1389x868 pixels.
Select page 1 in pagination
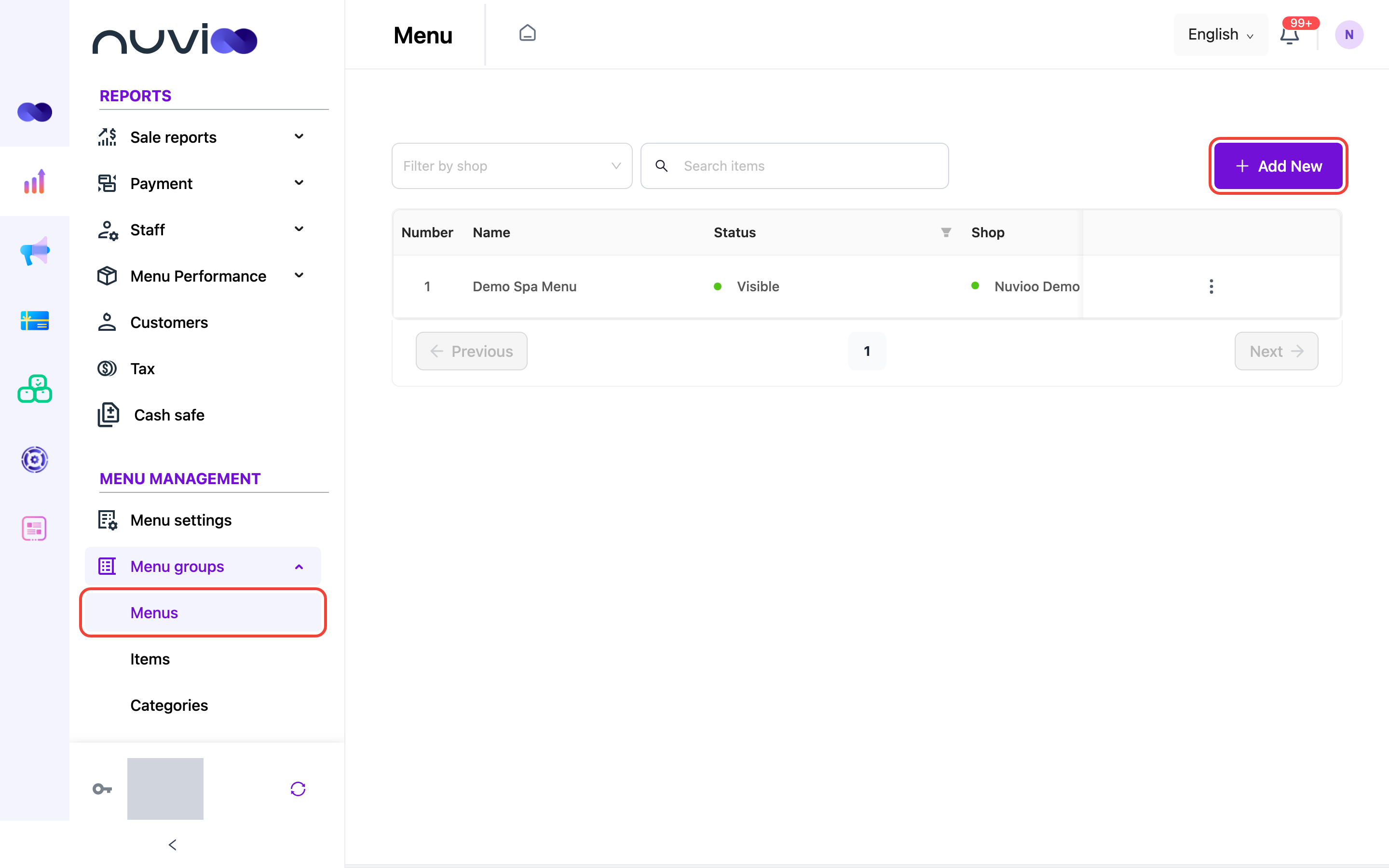coord(867,352)
